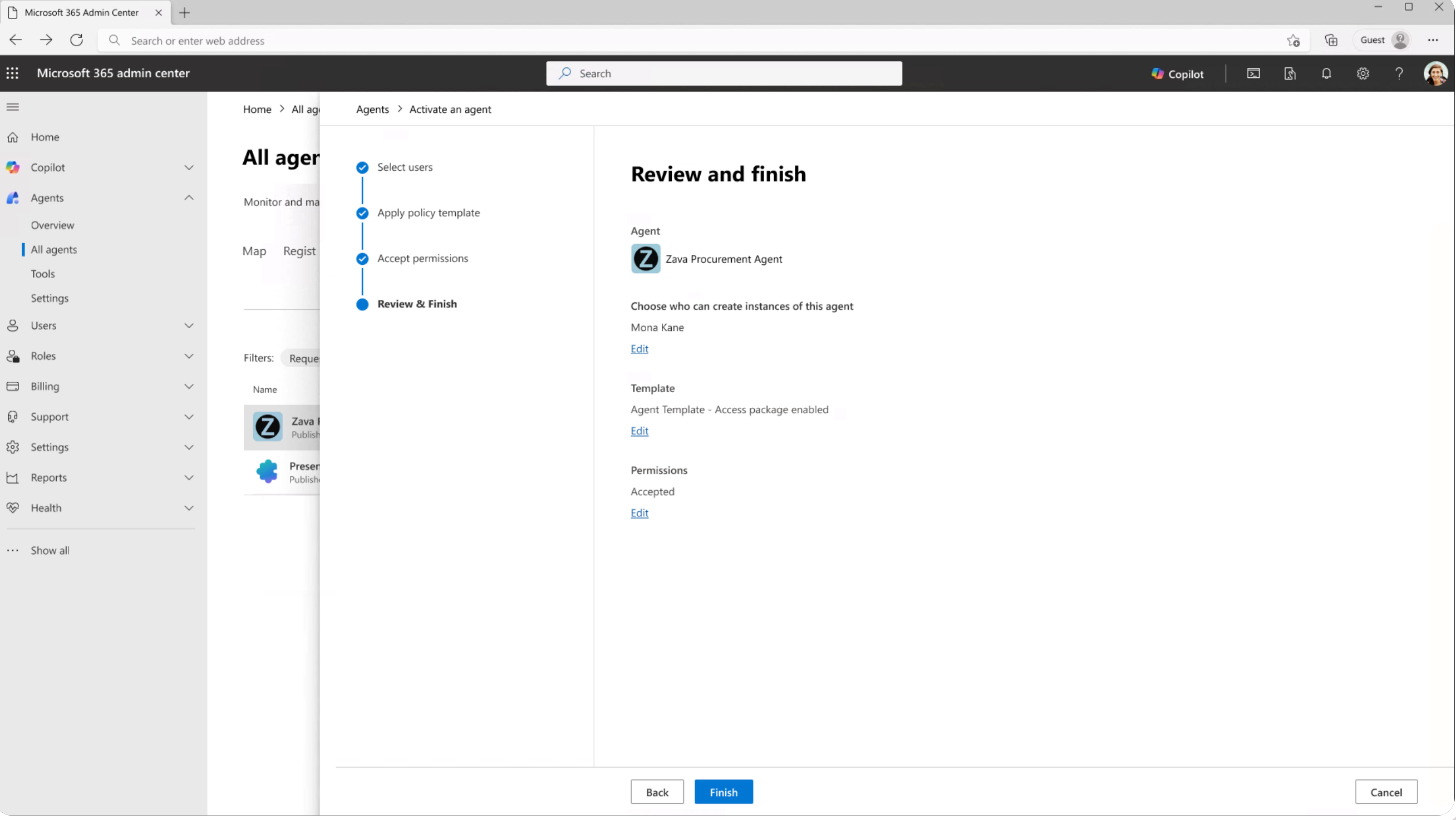The height and width of the screenshot is (820, 1456).
Task: Click the Users icon in sidebar
Action: click(12, 325)
